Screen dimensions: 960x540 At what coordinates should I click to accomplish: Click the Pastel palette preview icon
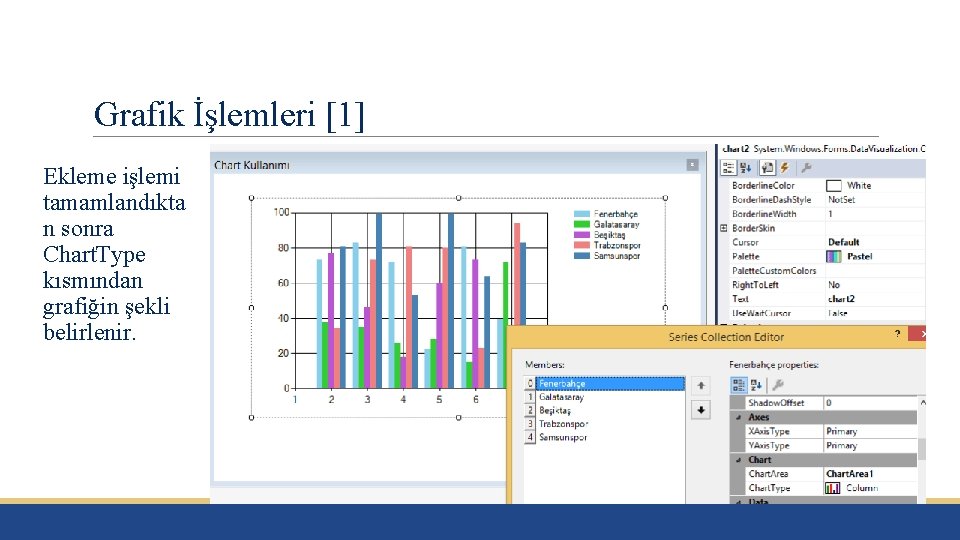click(834, 257)
